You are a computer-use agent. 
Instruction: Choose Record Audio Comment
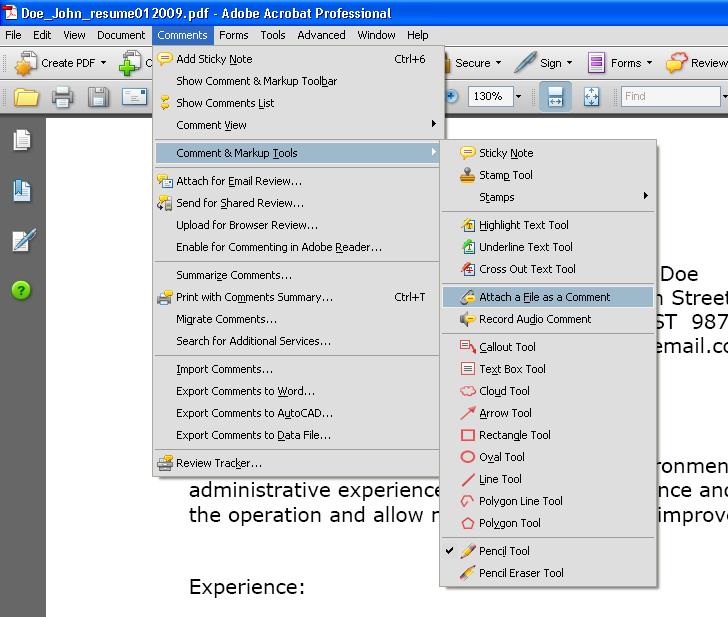548,319
